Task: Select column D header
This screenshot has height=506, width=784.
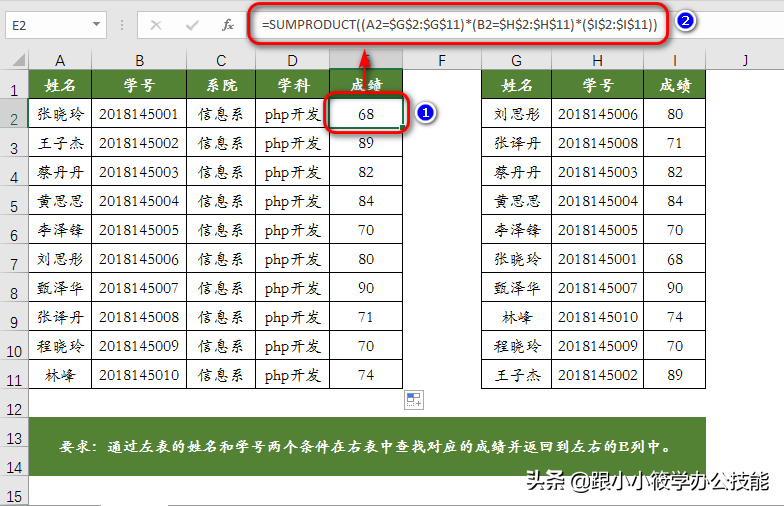Action: (292, 60)
